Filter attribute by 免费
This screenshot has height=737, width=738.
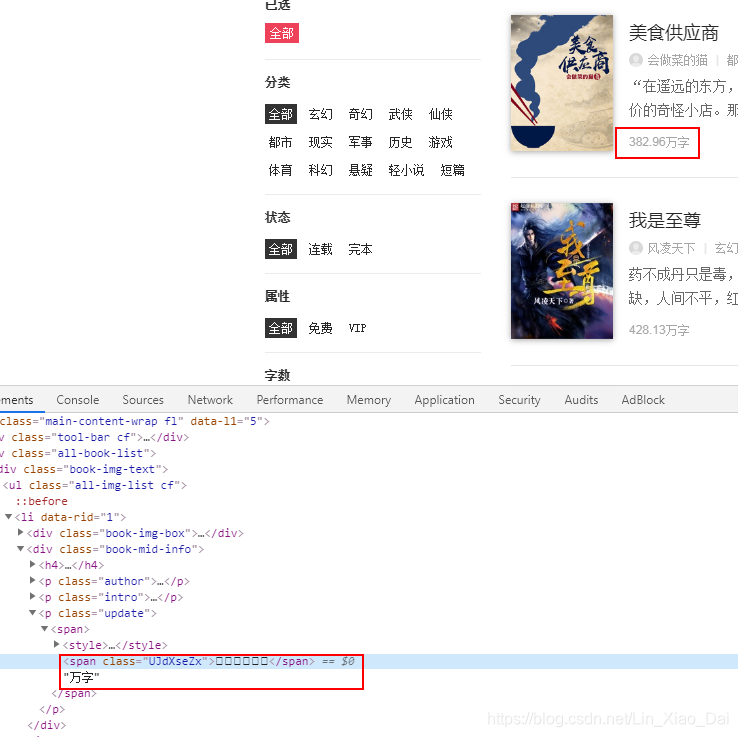[321, 328]
